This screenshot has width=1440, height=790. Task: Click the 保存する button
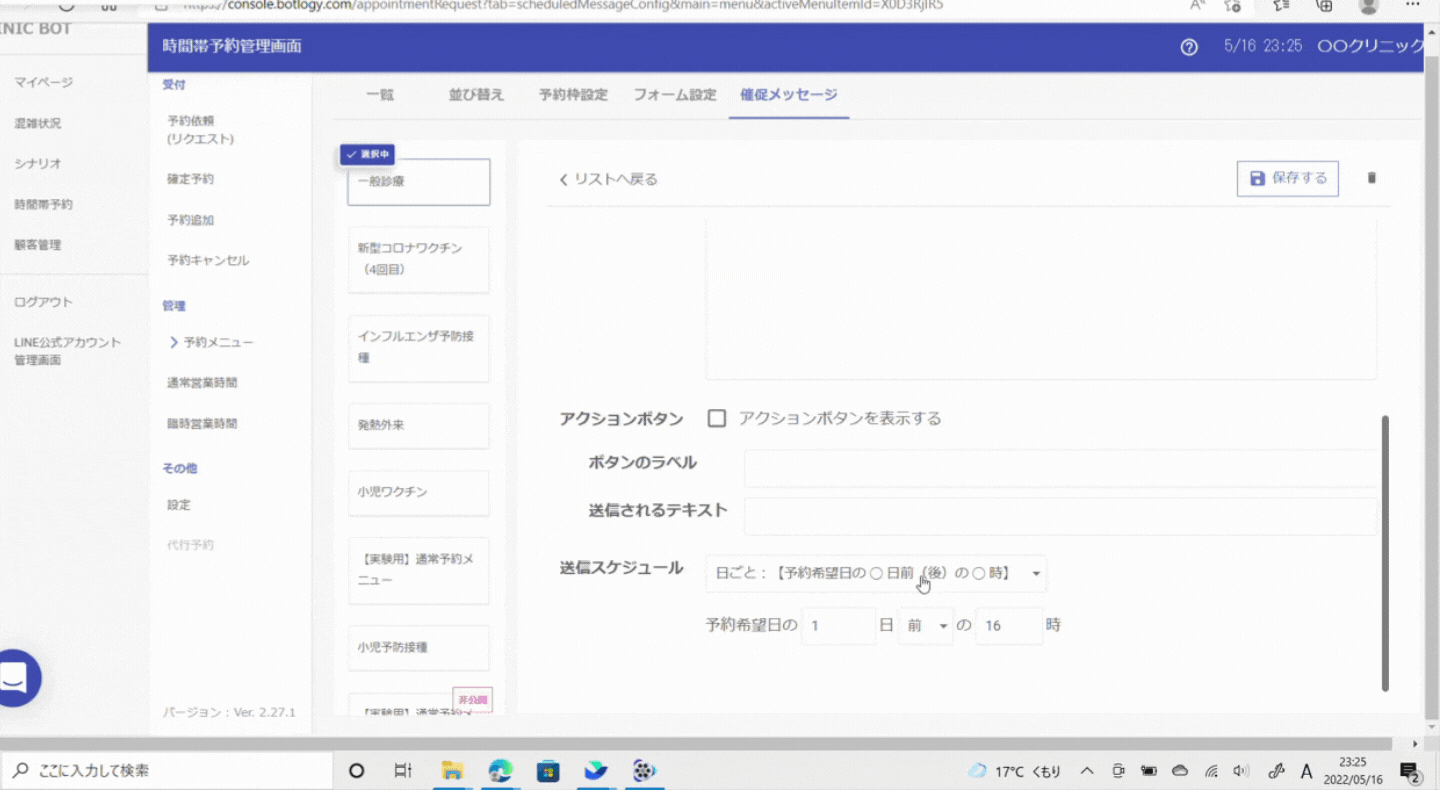(x=1287, y=178)
